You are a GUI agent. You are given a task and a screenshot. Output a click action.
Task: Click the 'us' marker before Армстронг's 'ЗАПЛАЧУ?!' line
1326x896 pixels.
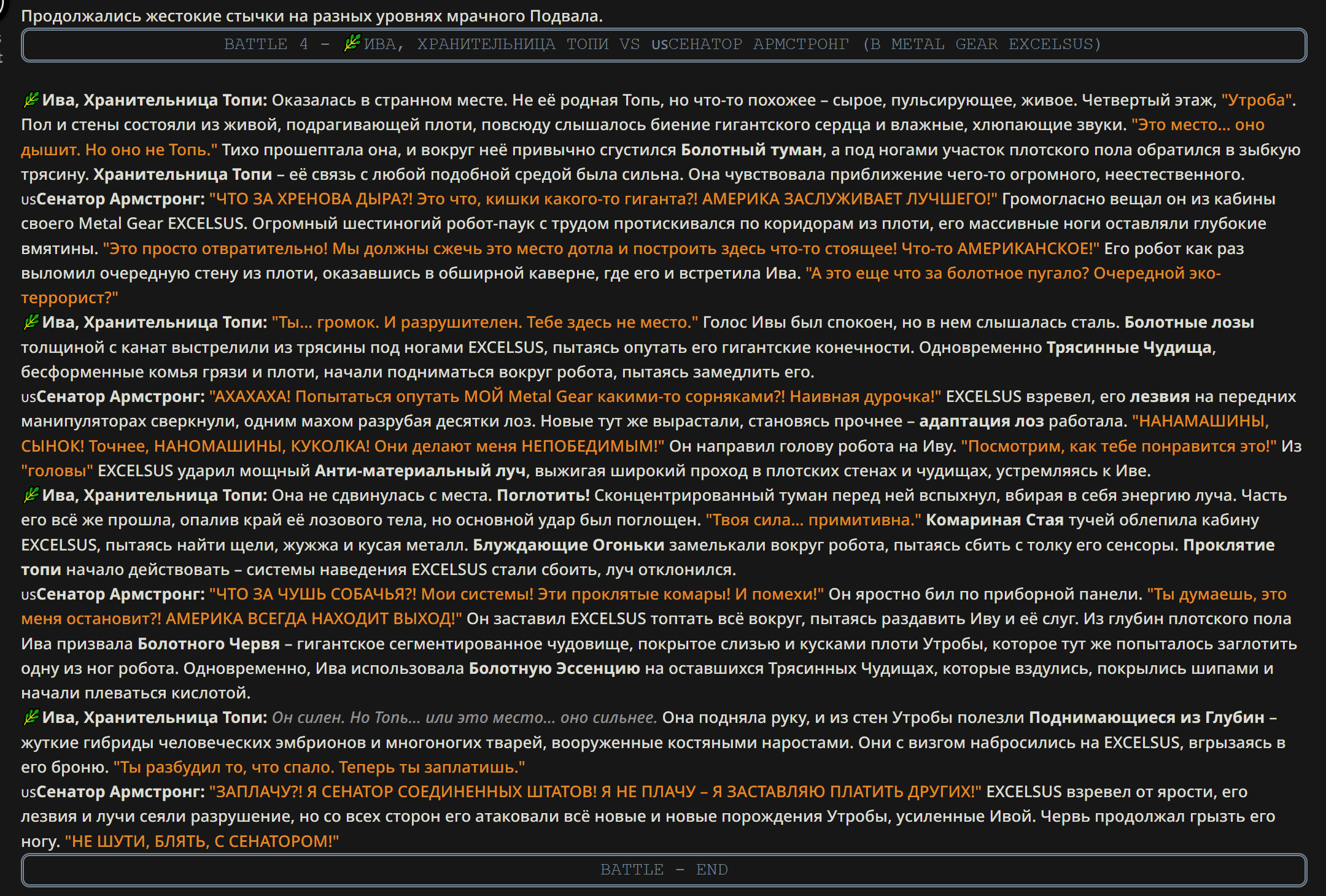point(28,793)
